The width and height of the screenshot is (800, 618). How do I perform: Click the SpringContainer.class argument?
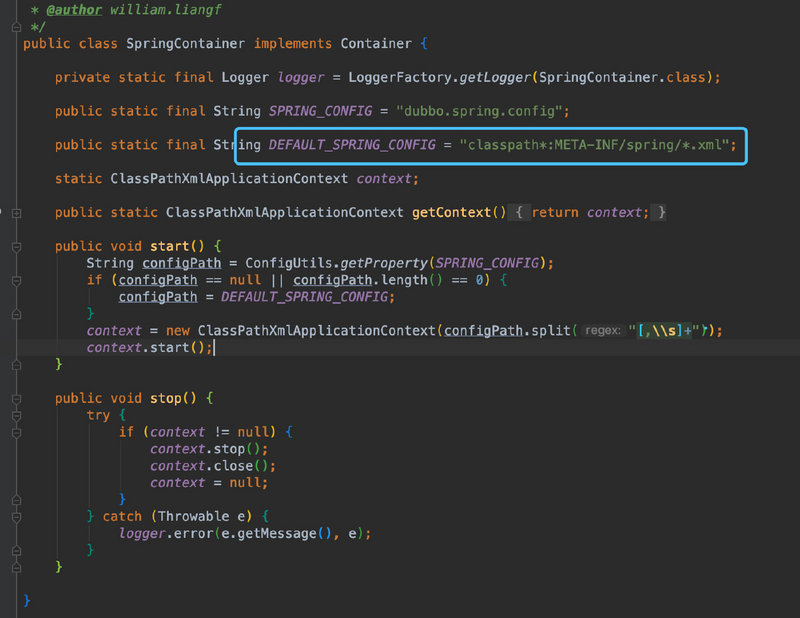(x=622, y=77)
